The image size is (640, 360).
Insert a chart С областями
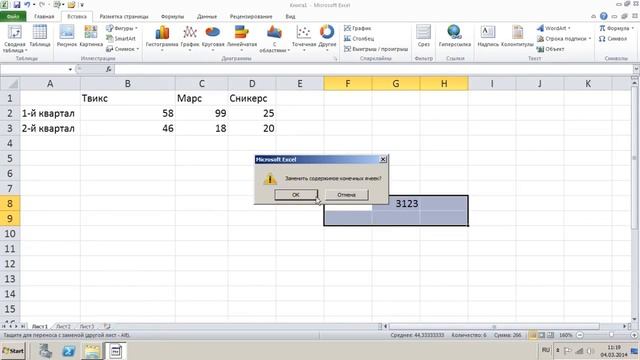pyautogui.click(x=274, y=38)
